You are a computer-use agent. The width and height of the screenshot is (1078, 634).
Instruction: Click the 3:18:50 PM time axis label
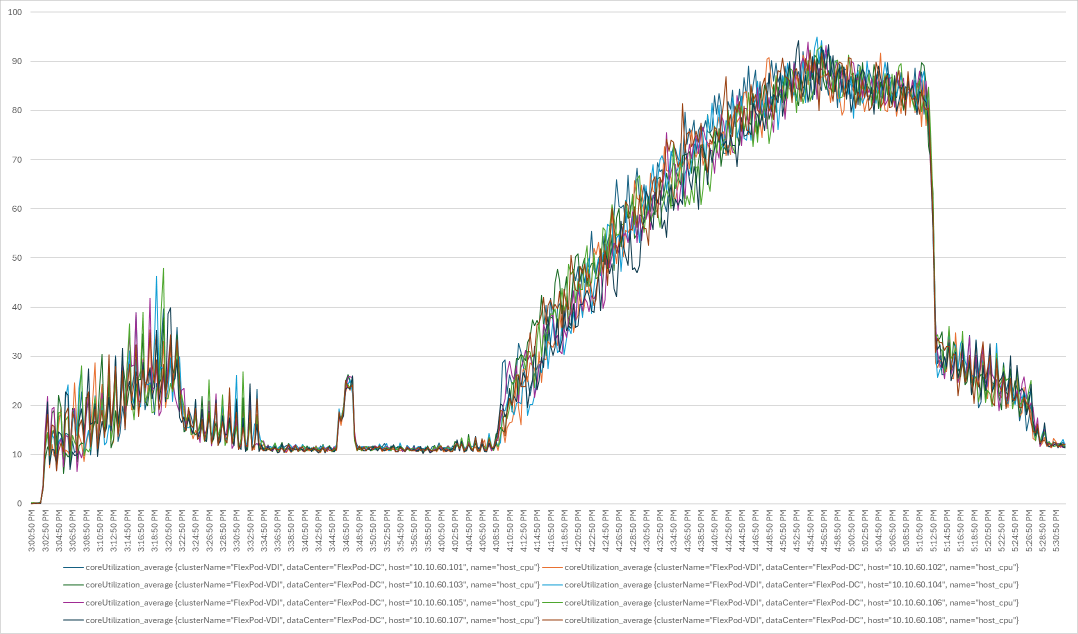pyautogui.click(x=155, y=530)
